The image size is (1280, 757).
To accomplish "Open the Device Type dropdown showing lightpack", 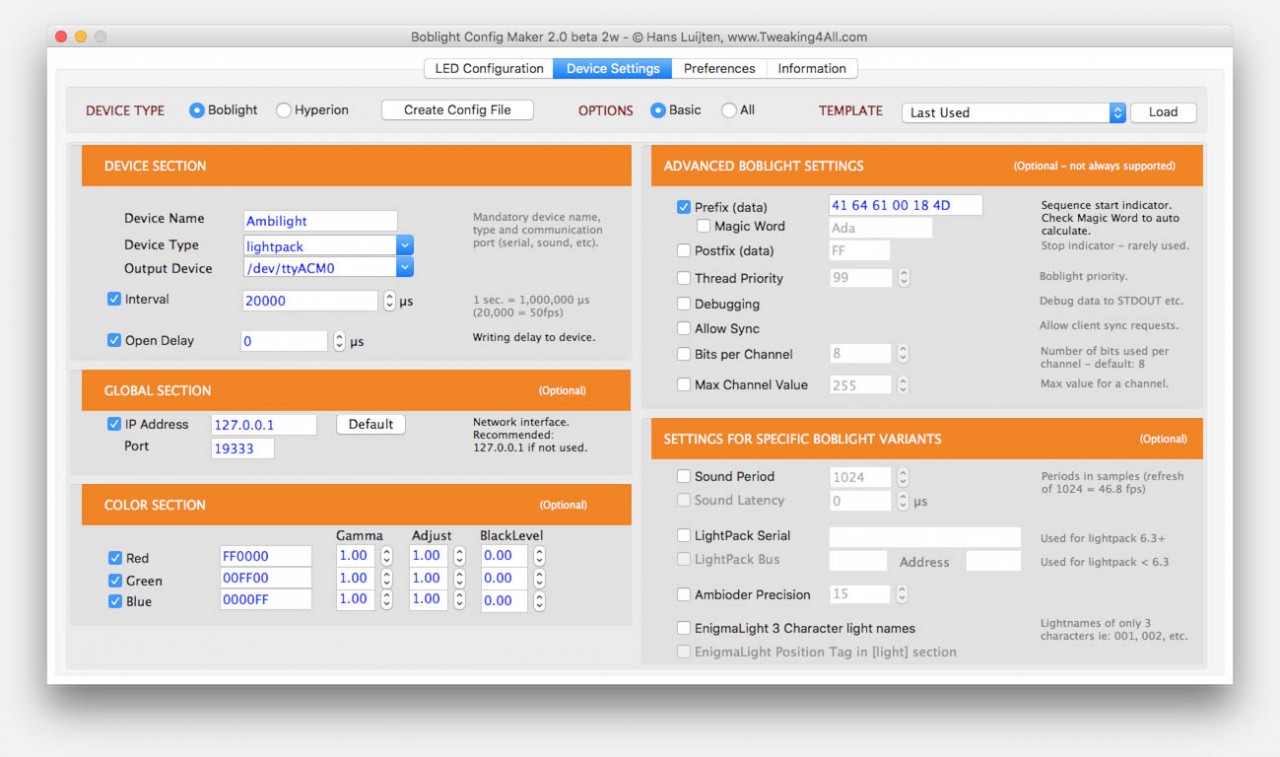I will click(403, 245).
